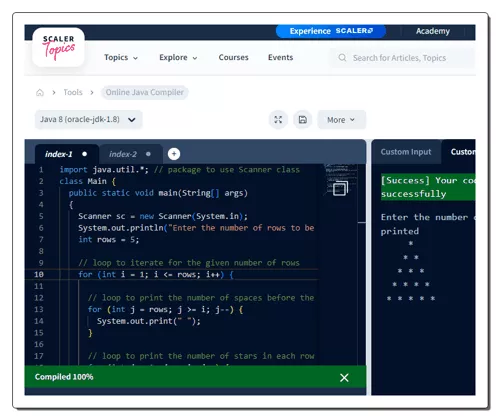Click the Academy link
This screenshot has height=420, width=500.
pos(433,31)
